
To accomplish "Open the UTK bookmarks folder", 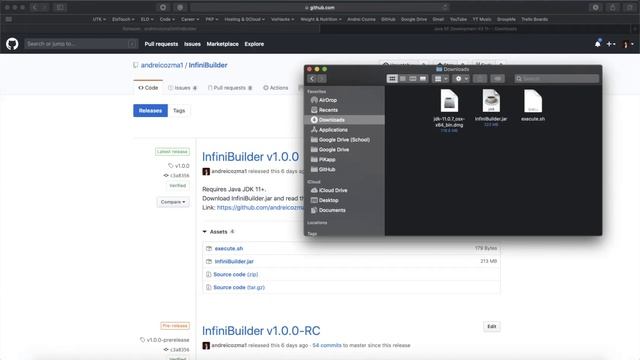I will tap(99, 19).
